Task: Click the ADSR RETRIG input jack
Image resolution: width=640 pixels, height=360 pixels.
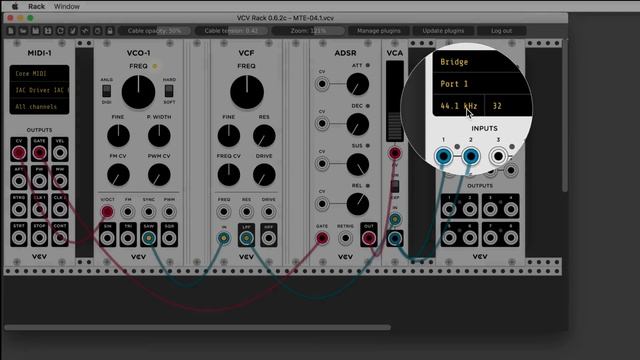Action: coord(345,238)
